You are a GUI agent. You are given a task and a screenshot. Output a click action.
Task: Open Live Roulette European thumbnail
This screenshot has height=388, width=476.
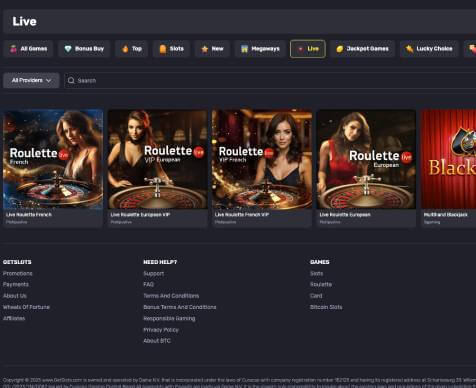click(366, 159)
